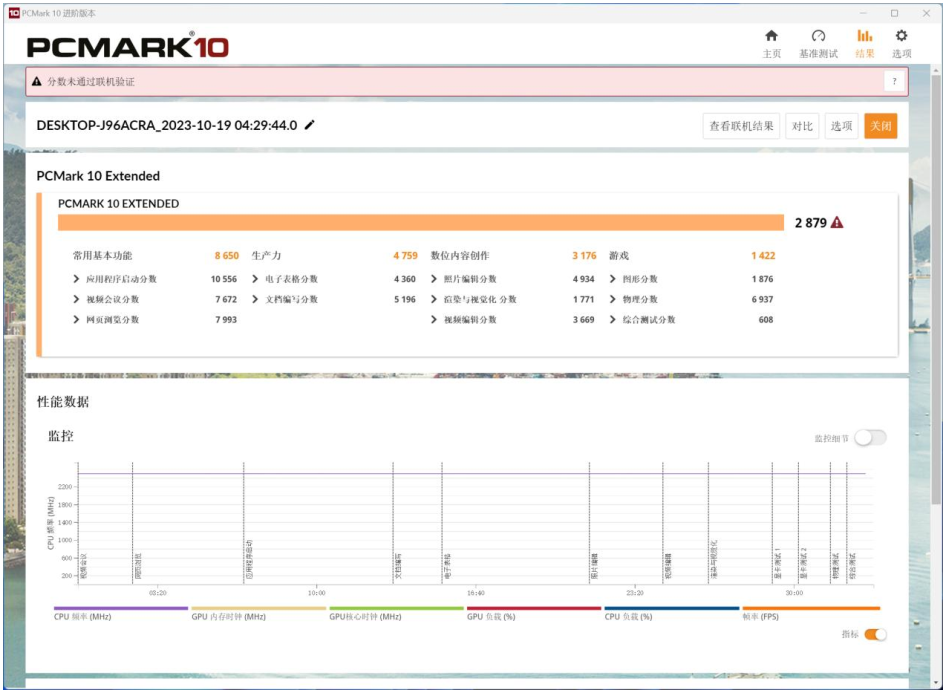Click the question mark help icon in warning banner

pos(894,82)
